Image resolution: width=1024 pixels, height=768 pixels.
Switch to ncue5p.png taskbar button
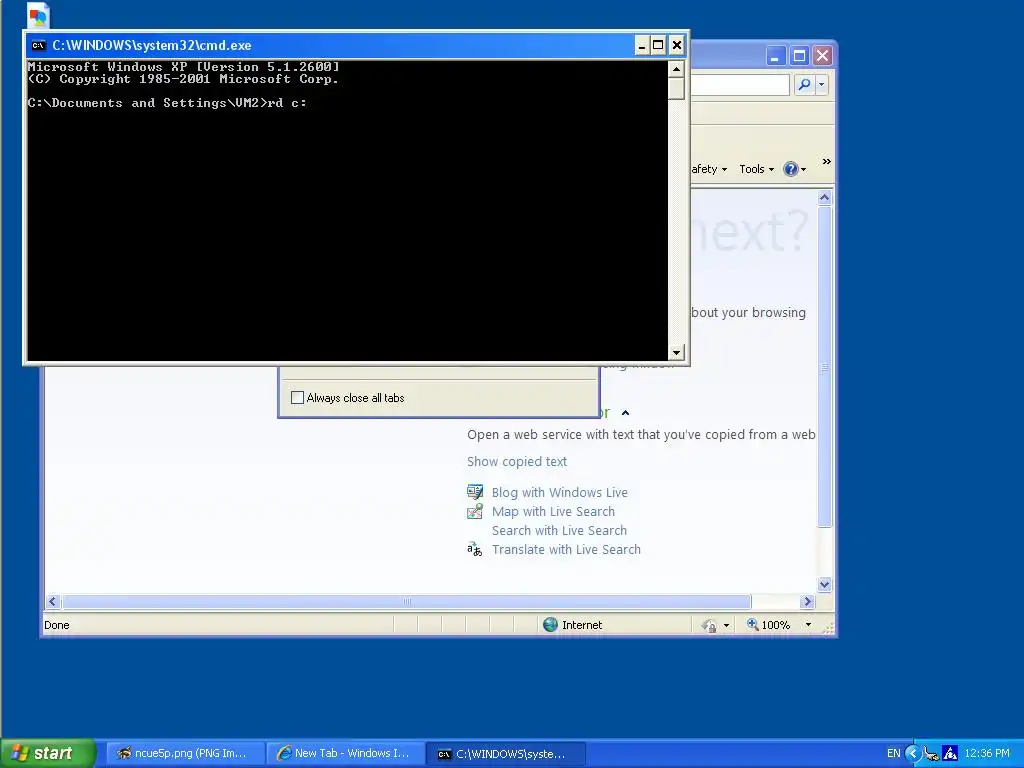pyautogui.click(x=185, y=754)
